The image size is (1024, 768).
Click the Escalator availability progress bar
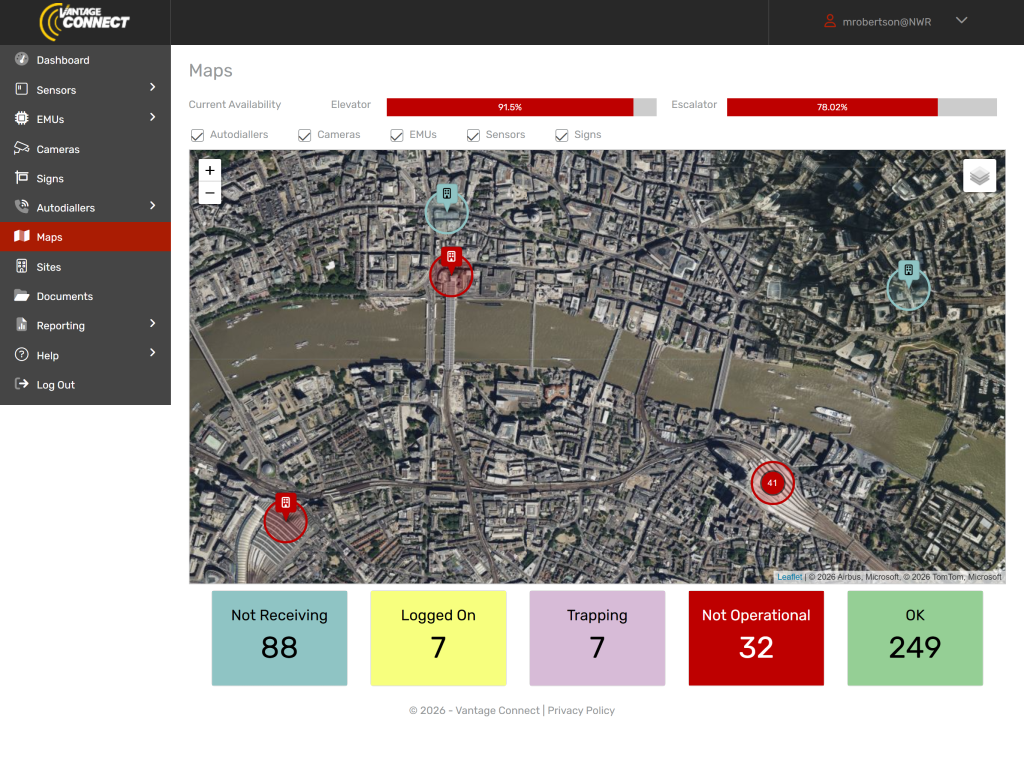861,107
